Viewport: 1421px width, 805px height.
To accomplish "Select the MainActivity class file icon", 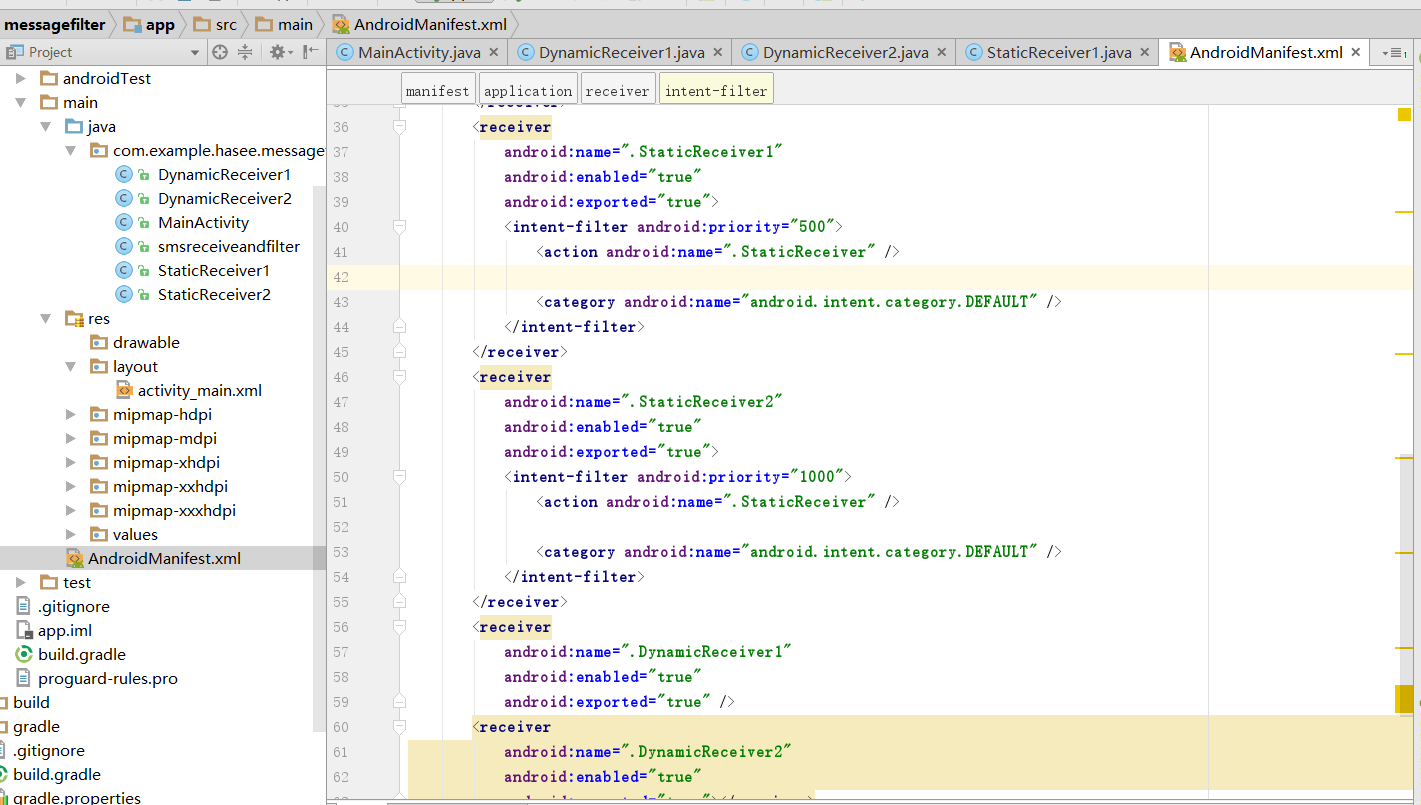I will tap(124, 223).
